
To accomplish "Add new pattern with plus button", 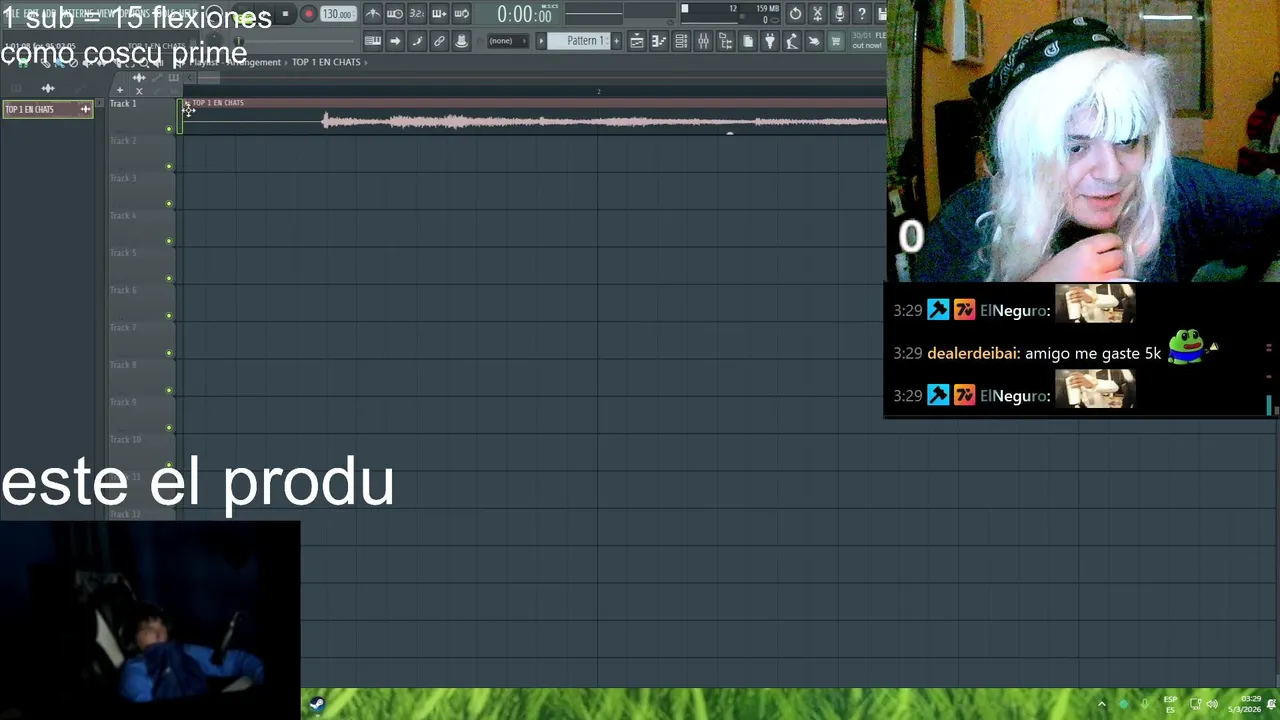I will 616,41.
